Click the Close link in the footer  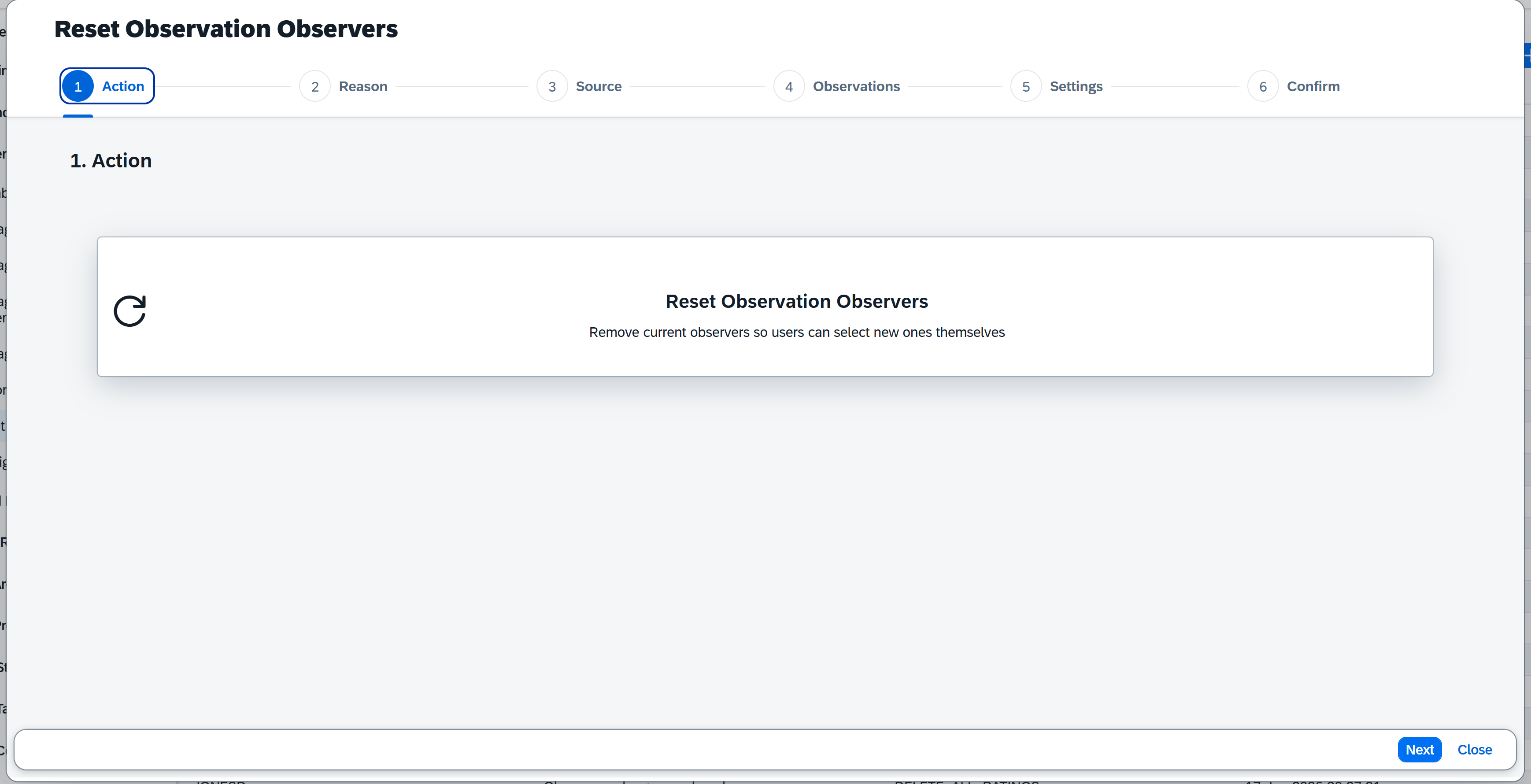(1474, 750)
